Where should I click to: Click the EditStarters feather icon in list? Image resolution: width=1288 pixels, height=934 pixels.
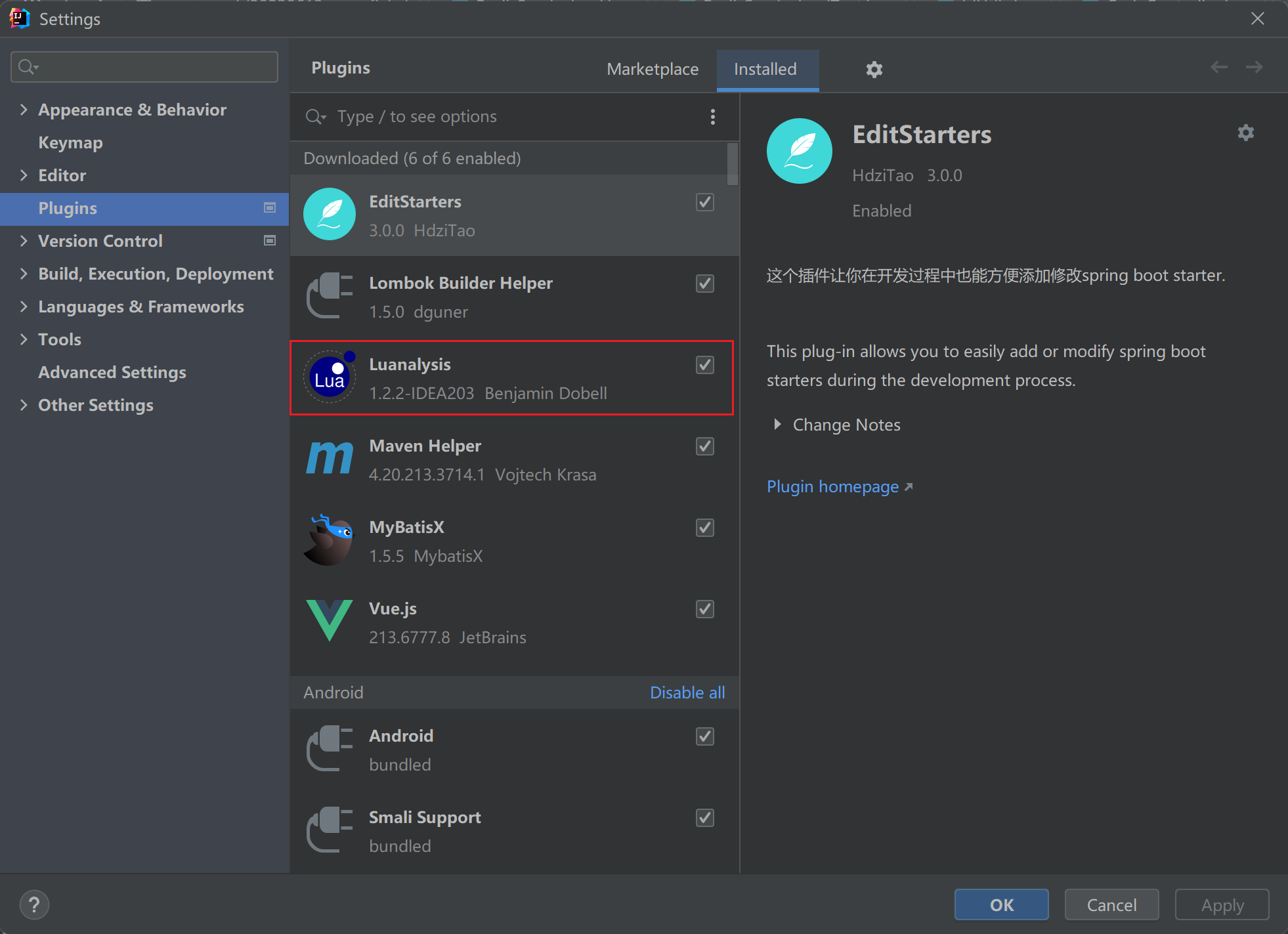tap(330, 215)
